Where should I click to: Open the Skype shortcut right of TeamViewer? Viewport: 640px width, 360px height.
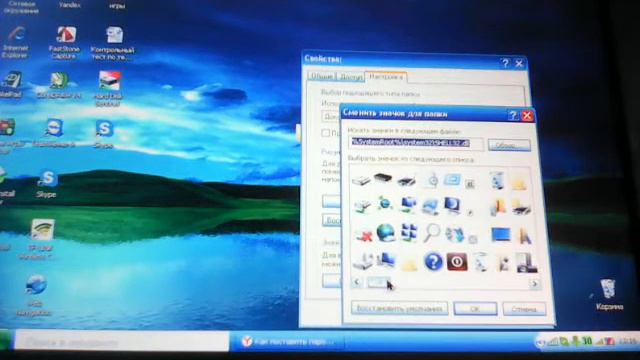[104, 133]
